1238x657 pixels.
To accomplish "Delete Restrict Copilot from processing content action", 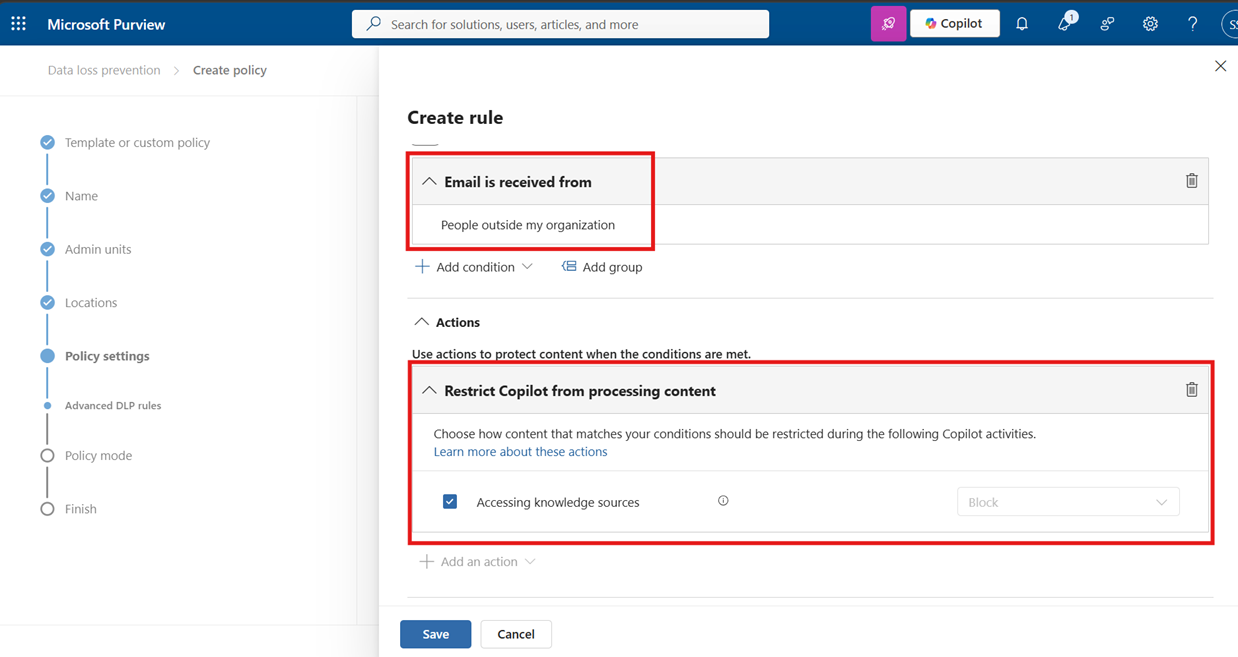I will coord(1191,390).
